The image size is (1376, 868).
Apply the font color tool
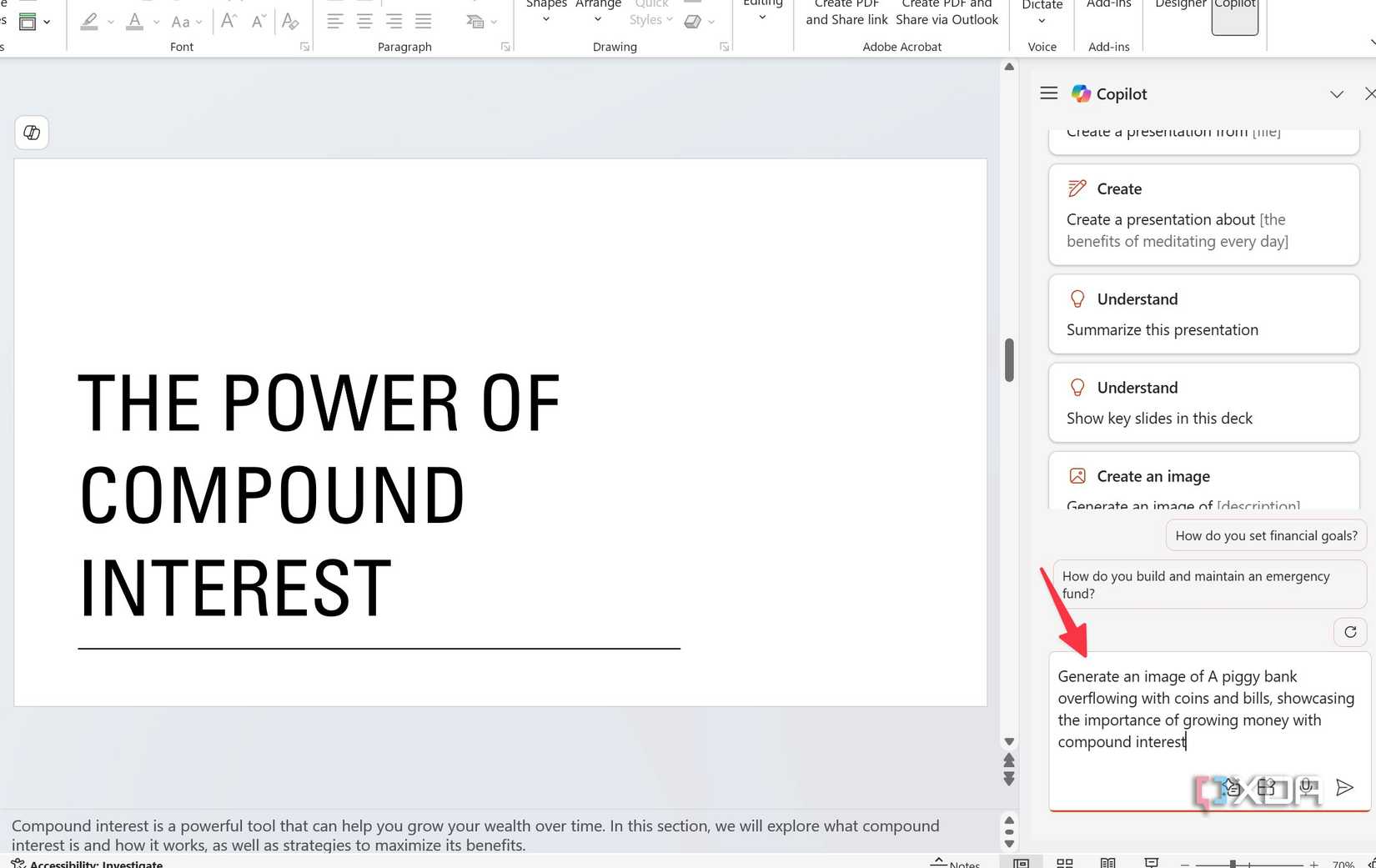coord(134,22)
